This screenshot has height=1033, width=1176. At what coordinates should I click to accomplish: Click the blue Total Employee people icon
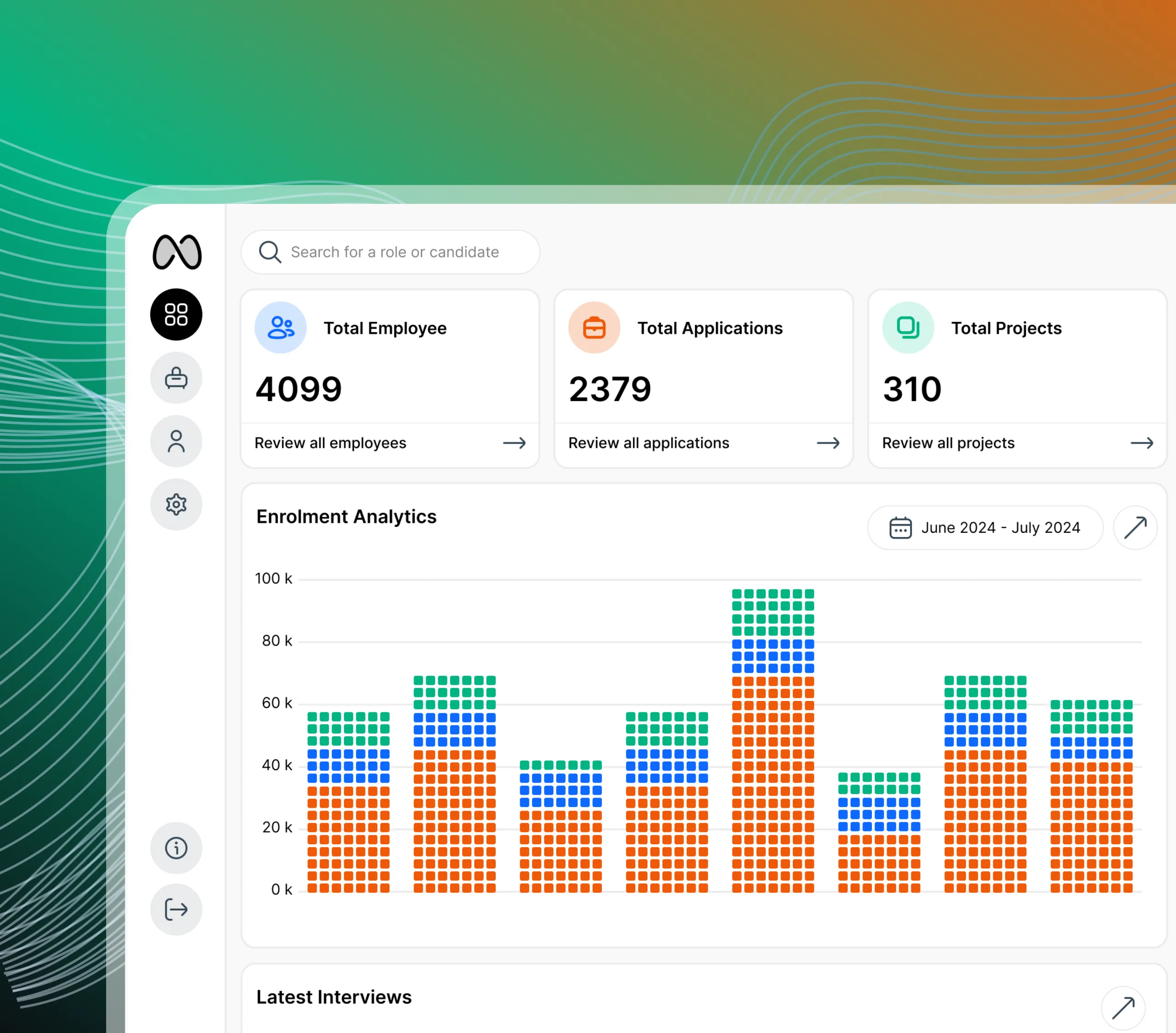coord(281,327)
